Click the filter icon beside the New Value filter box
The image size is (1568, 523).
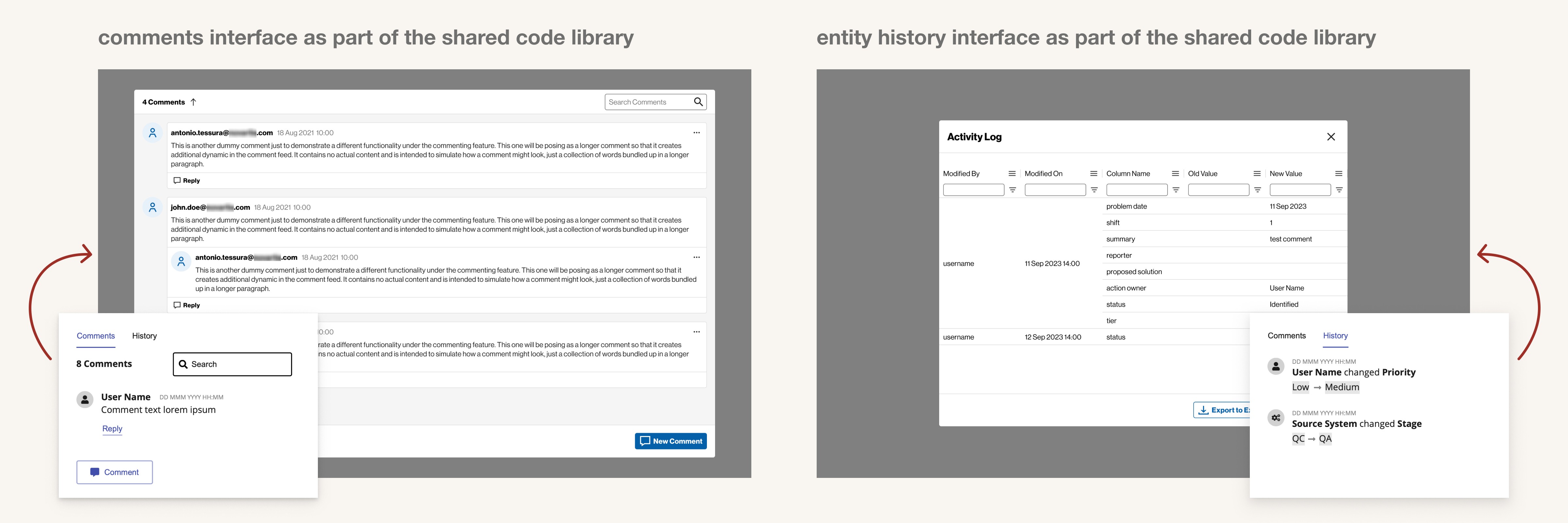[1339, 190]
